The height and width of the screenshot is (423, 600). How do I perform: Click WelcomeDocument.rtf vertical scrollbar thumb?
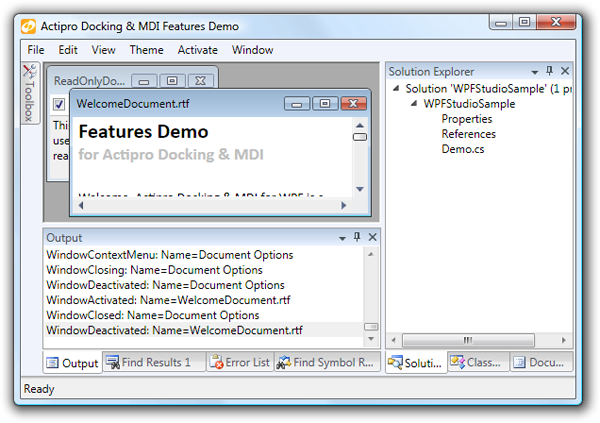pos(360,137)
